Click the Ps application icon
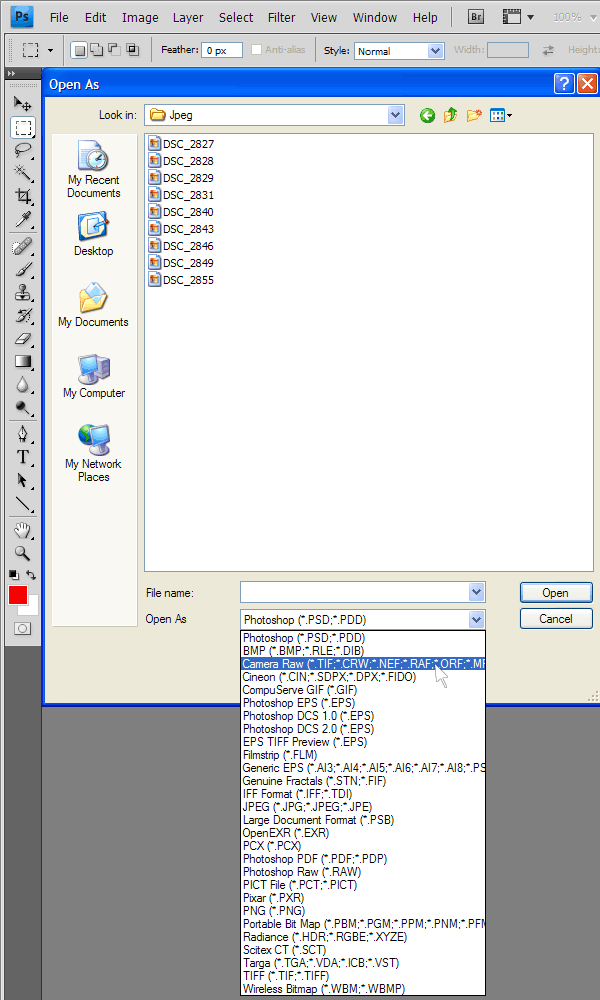 22,16
